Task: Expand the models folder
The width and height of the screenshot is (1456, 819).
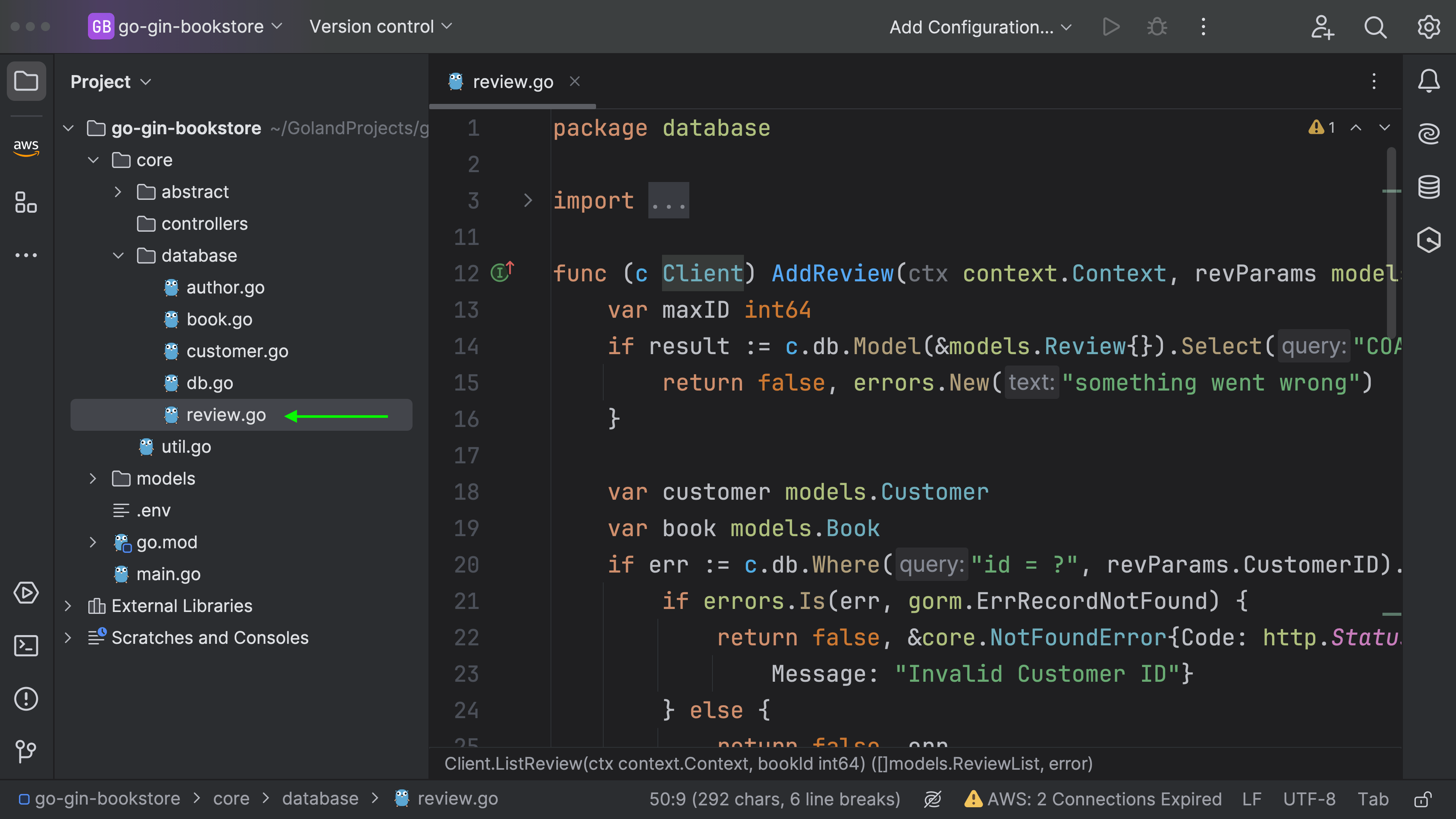Action: (93, 478)
